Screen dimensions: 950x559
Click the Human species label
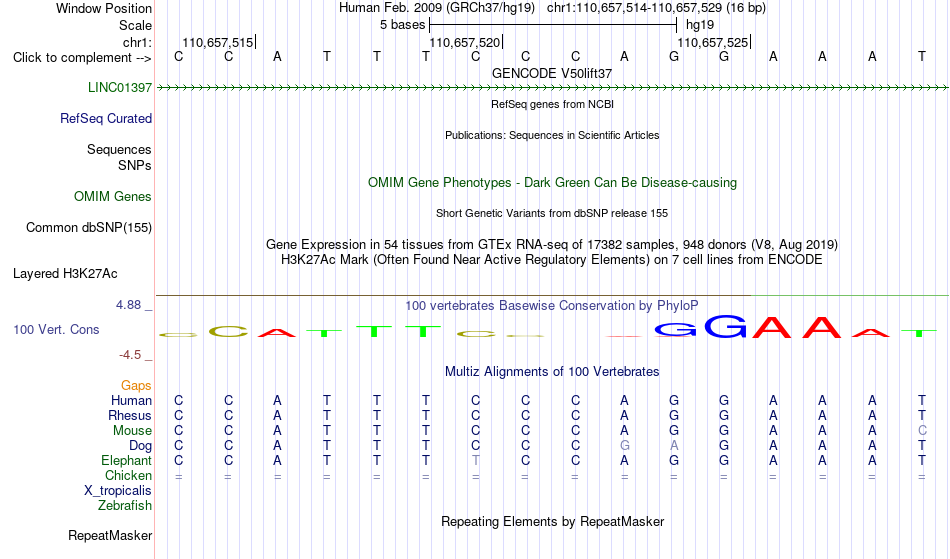coord(131,400)
